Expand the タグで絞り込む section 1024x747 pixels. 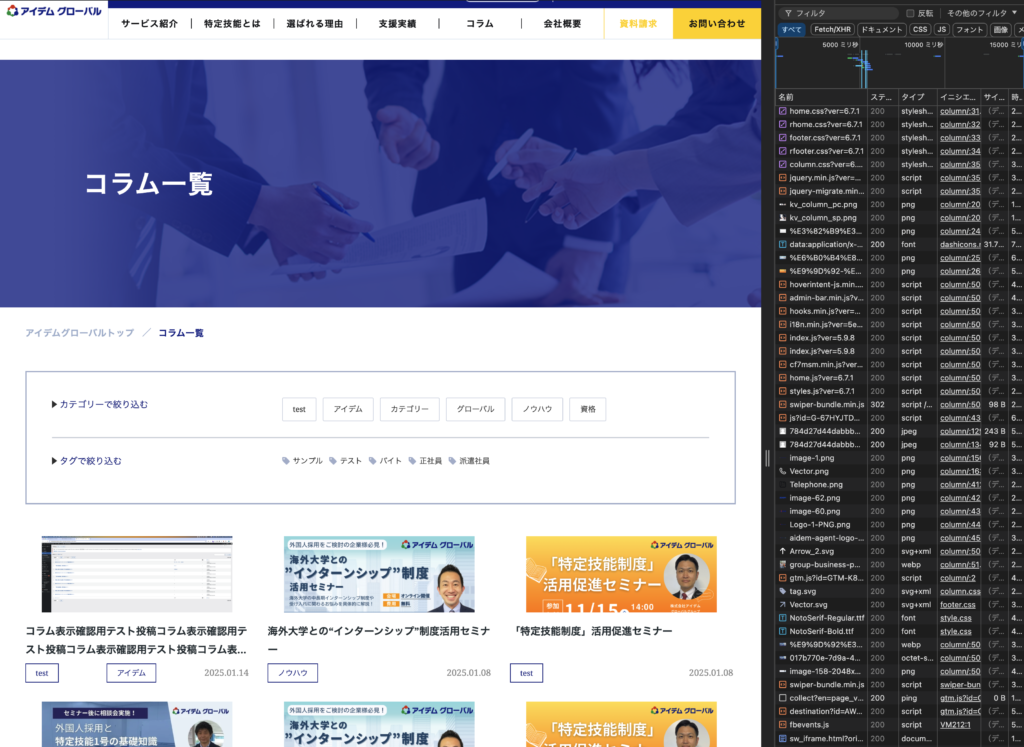click(x=86, y=461)
